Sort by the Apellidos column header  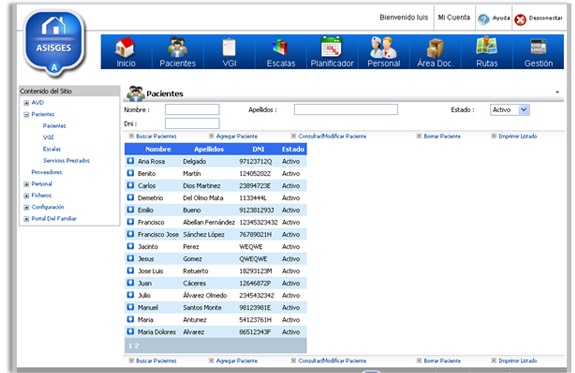point(209,149)
